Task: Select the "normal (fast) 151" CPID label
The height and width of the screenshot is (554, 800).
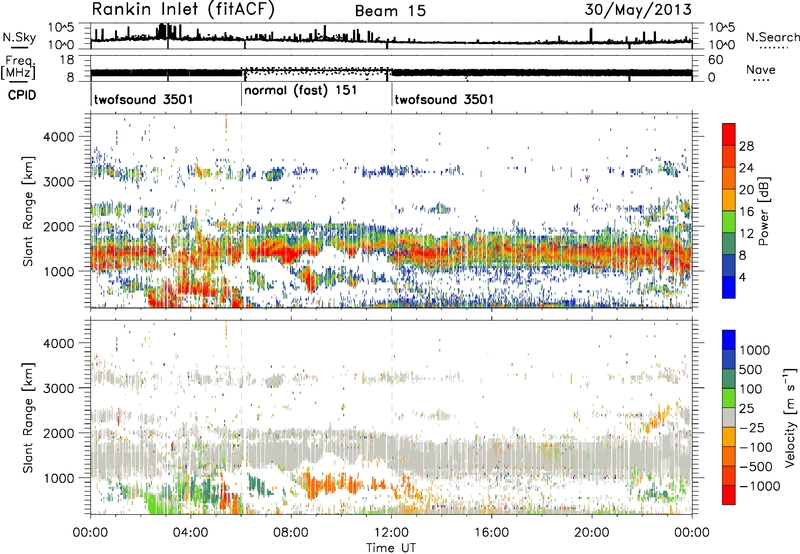Action: point(301,91)
